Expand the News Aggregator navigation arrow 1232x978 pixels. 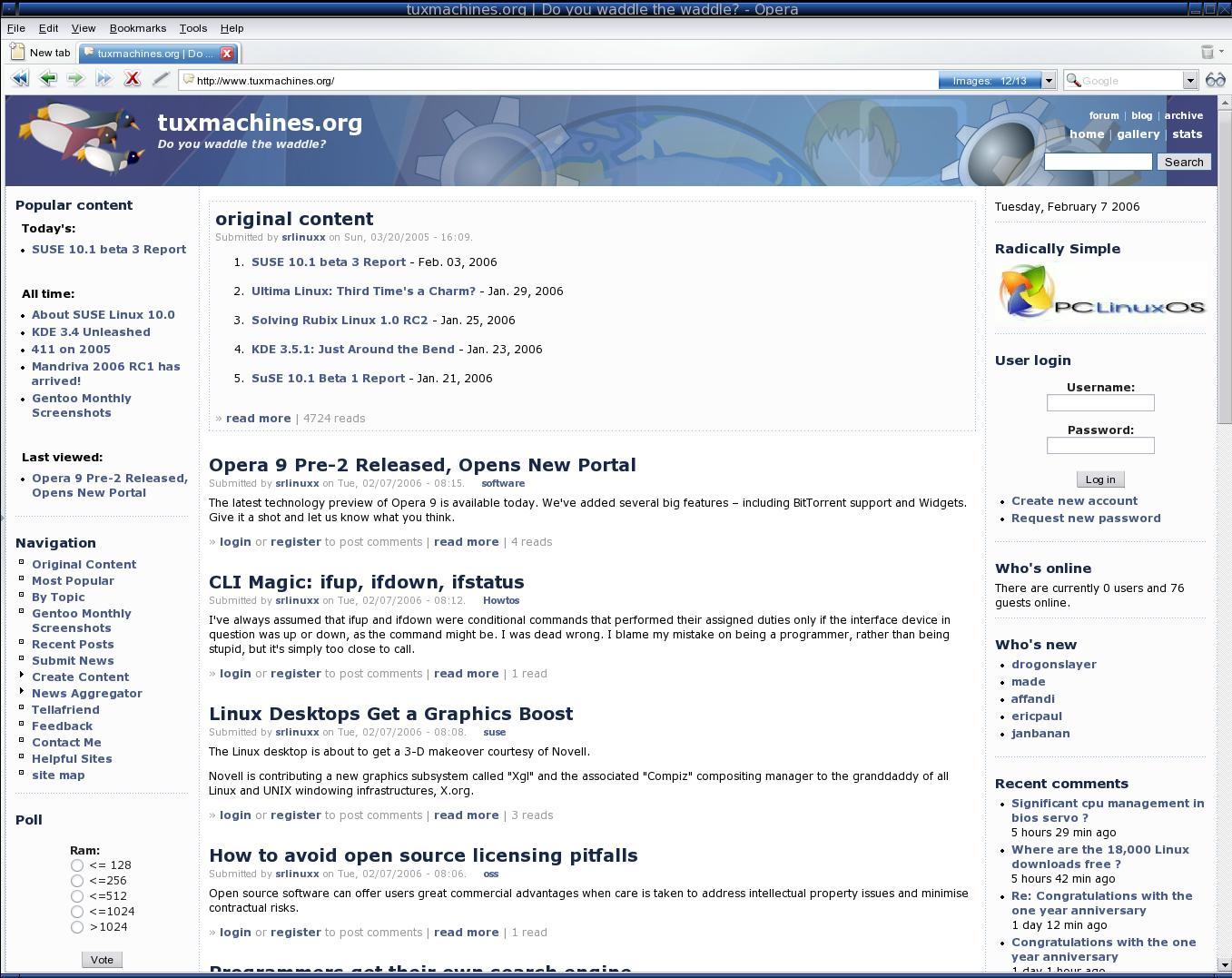pos(22,692)
